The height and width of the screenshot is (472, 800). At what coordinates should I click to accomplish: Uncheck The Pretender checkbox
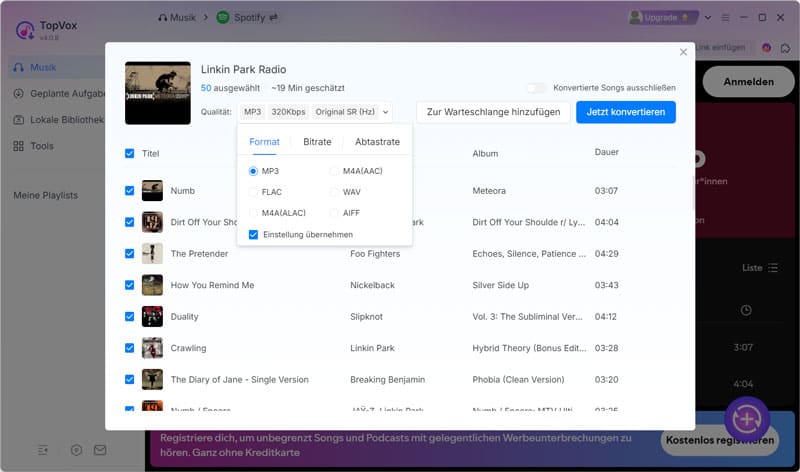point(130,254)
